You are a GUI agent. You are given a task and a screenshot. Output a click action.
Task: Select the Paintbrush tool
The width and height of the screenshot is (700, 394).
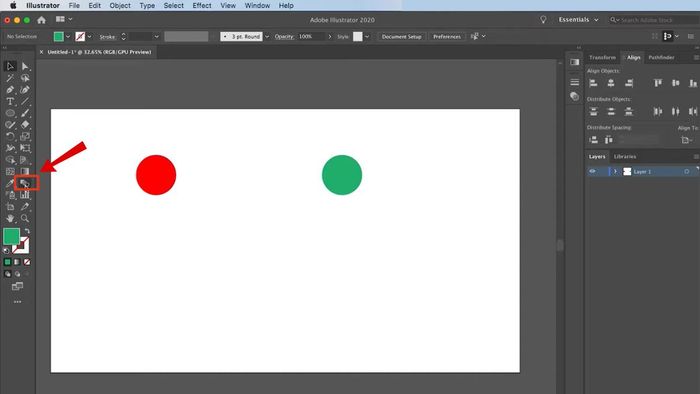[x=25, y=113]
